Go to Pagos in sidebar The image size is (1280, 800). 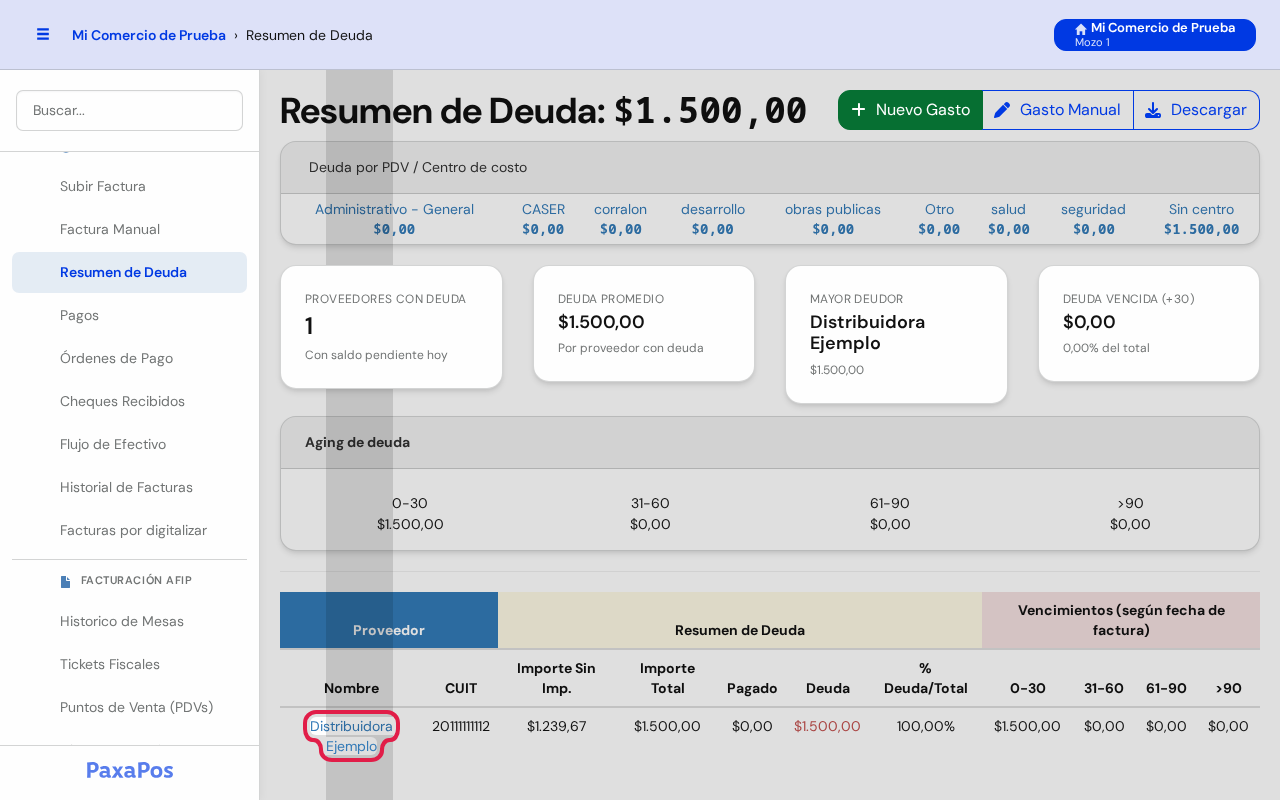[x=129, y=315]
